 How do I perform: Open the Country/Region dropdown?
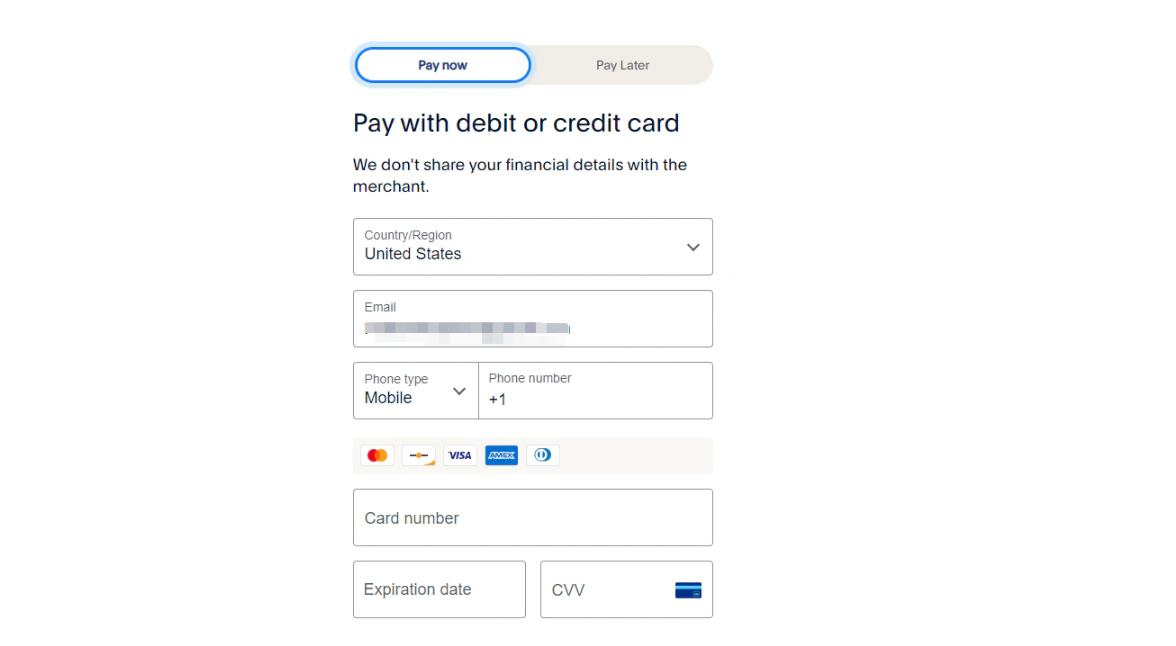click(532, 247)
